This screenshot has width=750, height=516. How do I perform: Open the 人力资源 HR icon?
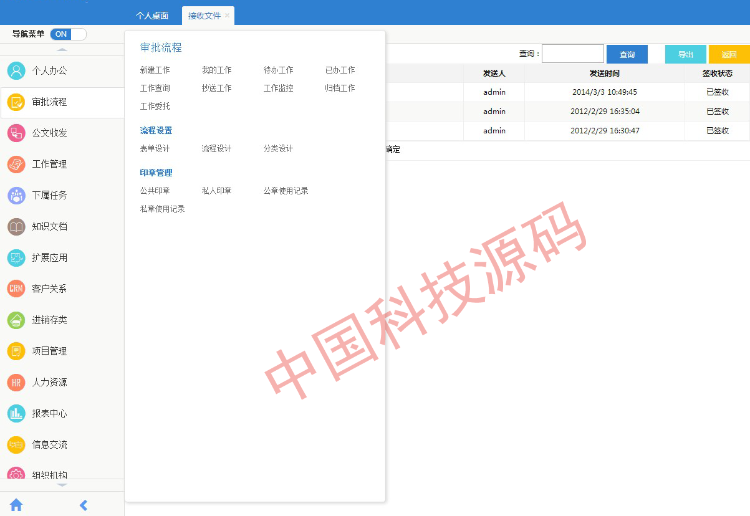click(x=16, y=382)
